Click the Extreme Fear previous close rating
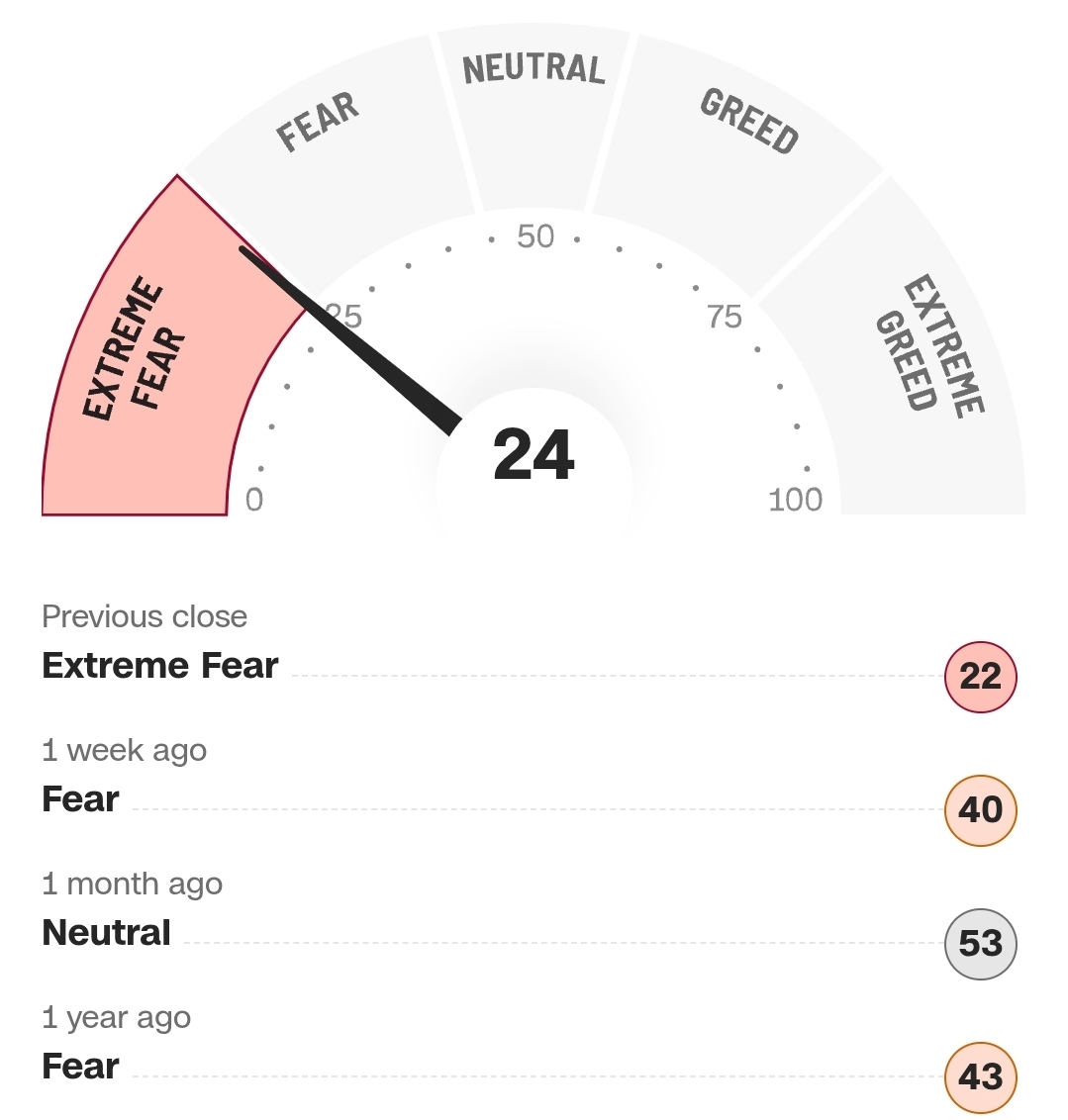This screenshot has width=1068, height=1120. (x=160, y=666)
